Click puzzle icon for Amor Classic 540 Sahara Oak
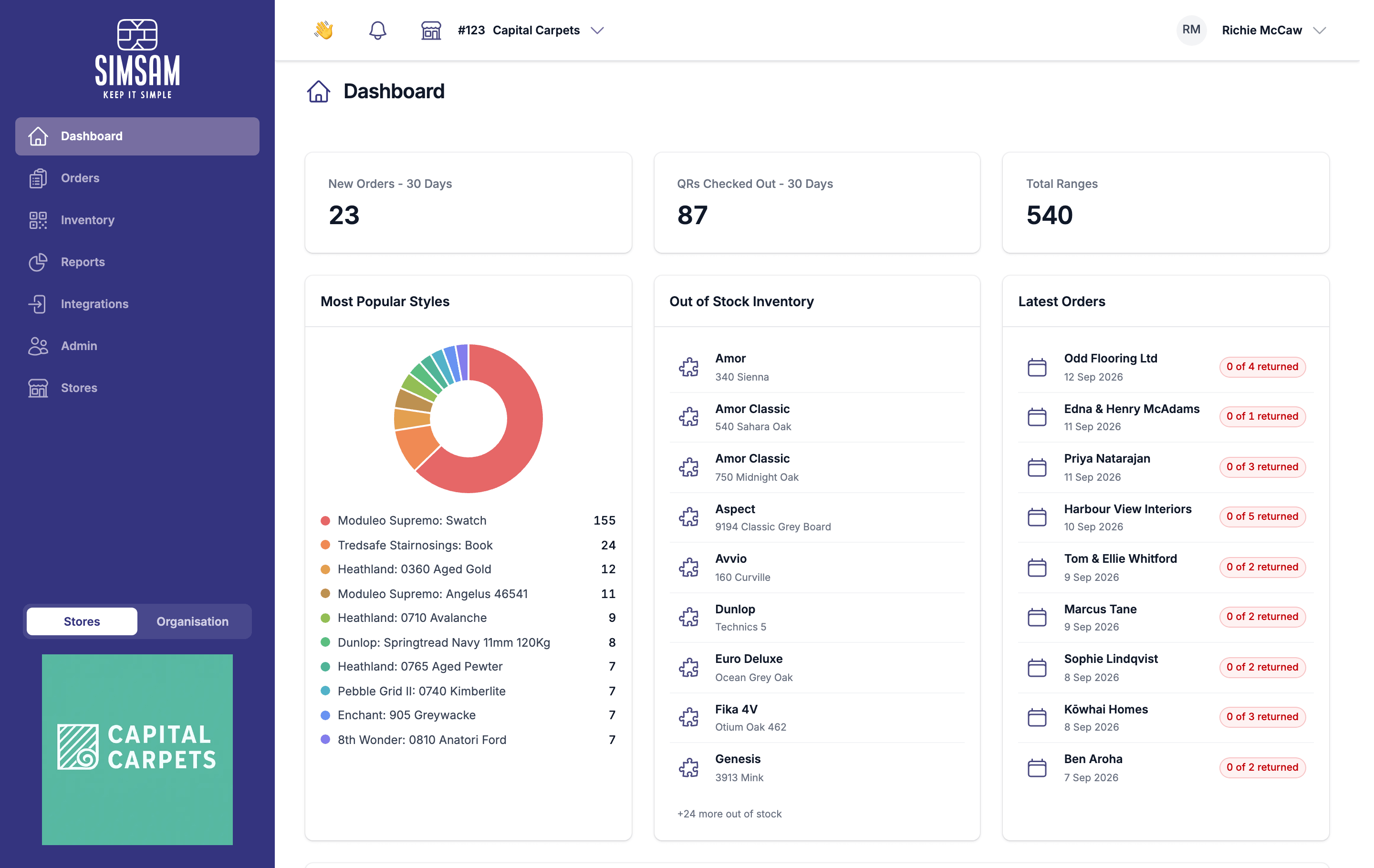 (x=689, y=417)
